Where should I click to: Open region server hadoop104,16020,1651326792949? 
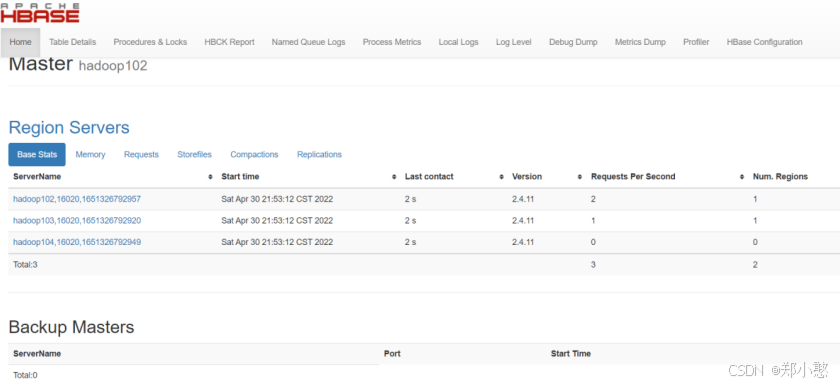point(77,242)
